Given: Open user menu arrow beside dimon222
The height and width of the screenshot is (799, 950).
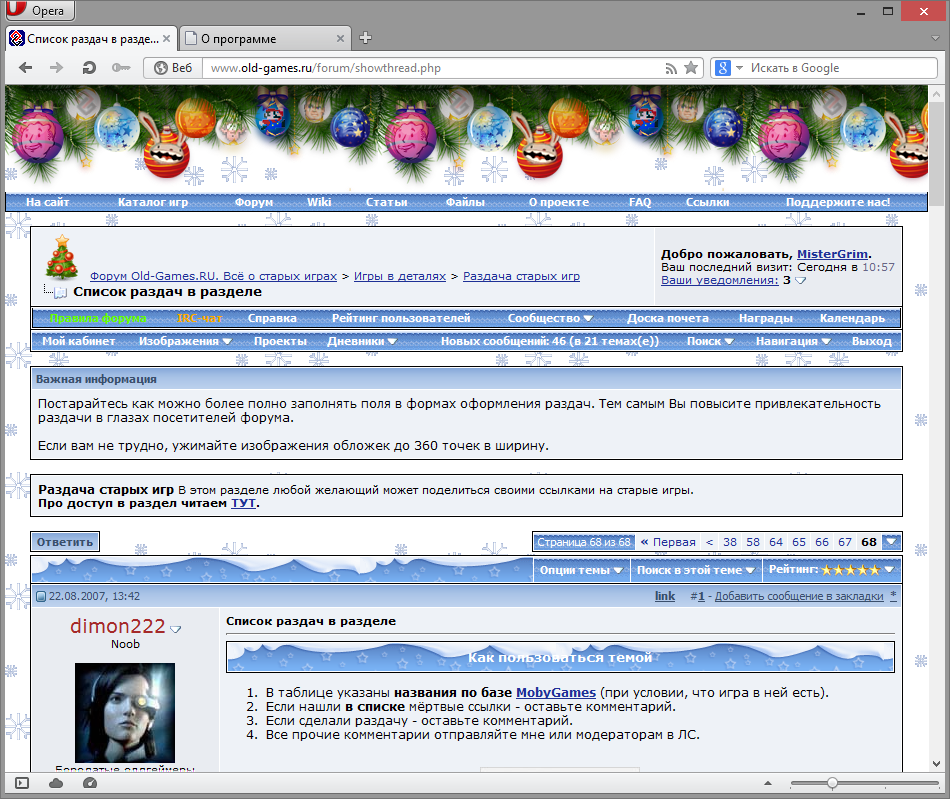Looking at the screenshot, I should pyautogui.click(x=176, y=629).
